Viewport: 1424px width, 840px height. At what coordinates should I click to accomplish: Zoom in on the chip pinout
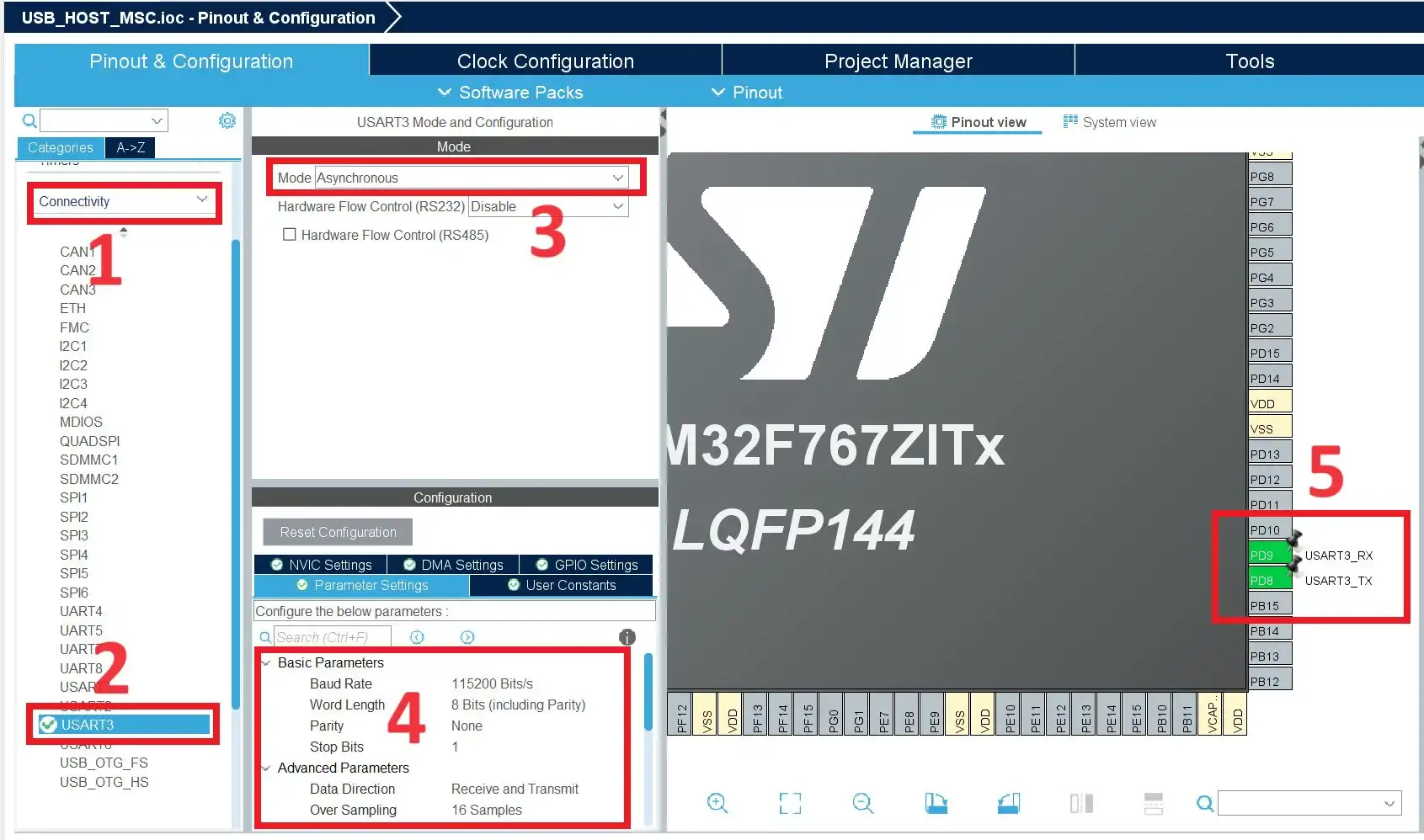coord(717,803)
